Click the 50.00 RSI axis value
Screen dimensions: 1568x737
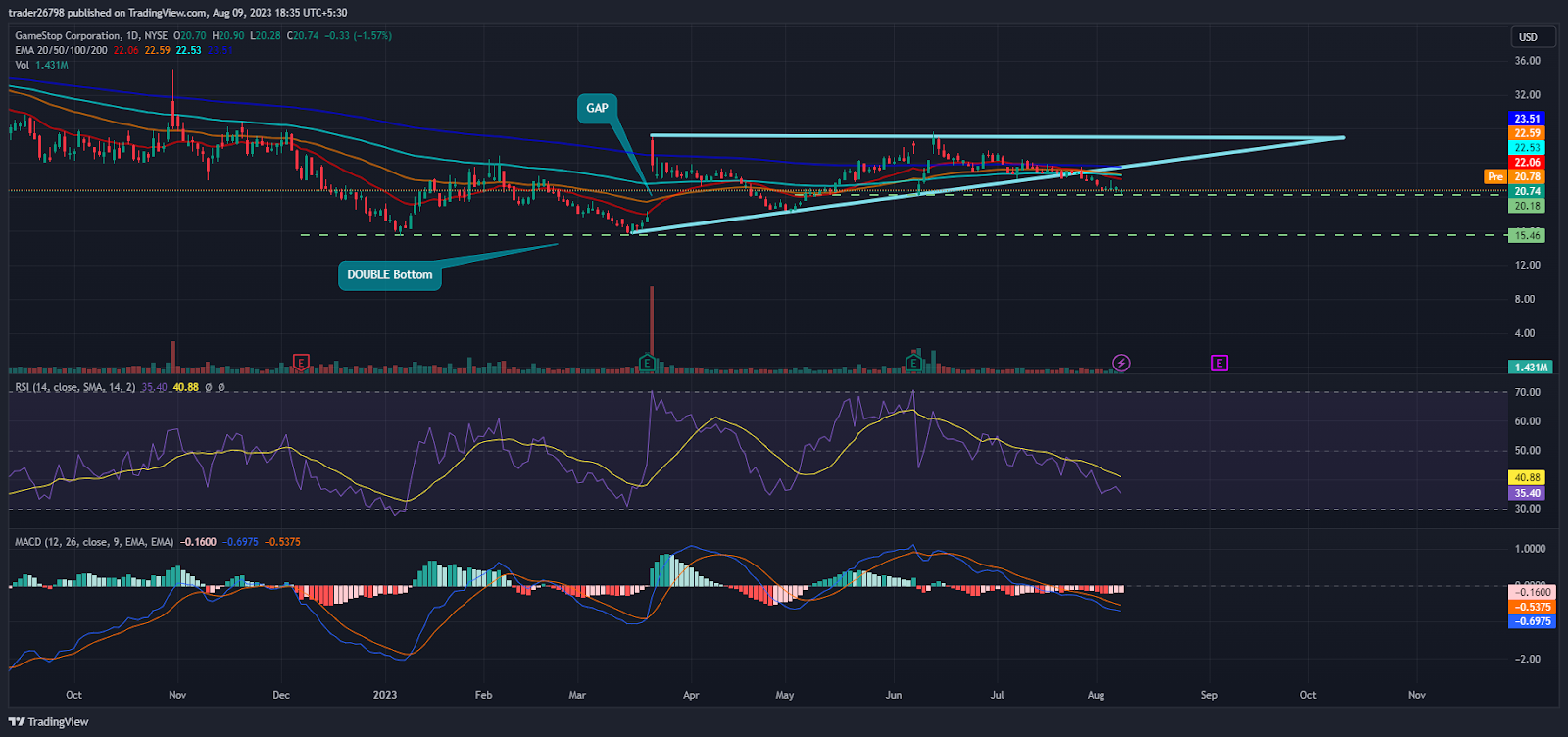click(x=1527, y=451)
